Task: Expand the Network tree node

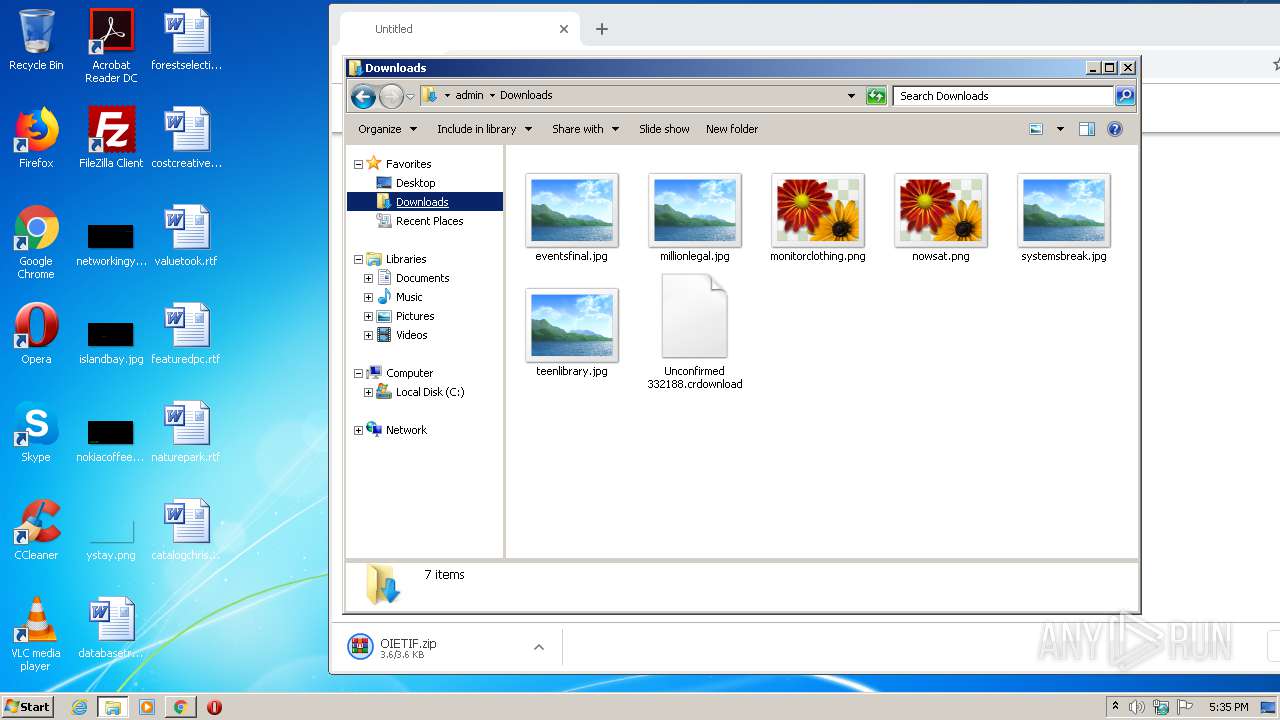Action: pyautogui.click(x=358, y=430)
